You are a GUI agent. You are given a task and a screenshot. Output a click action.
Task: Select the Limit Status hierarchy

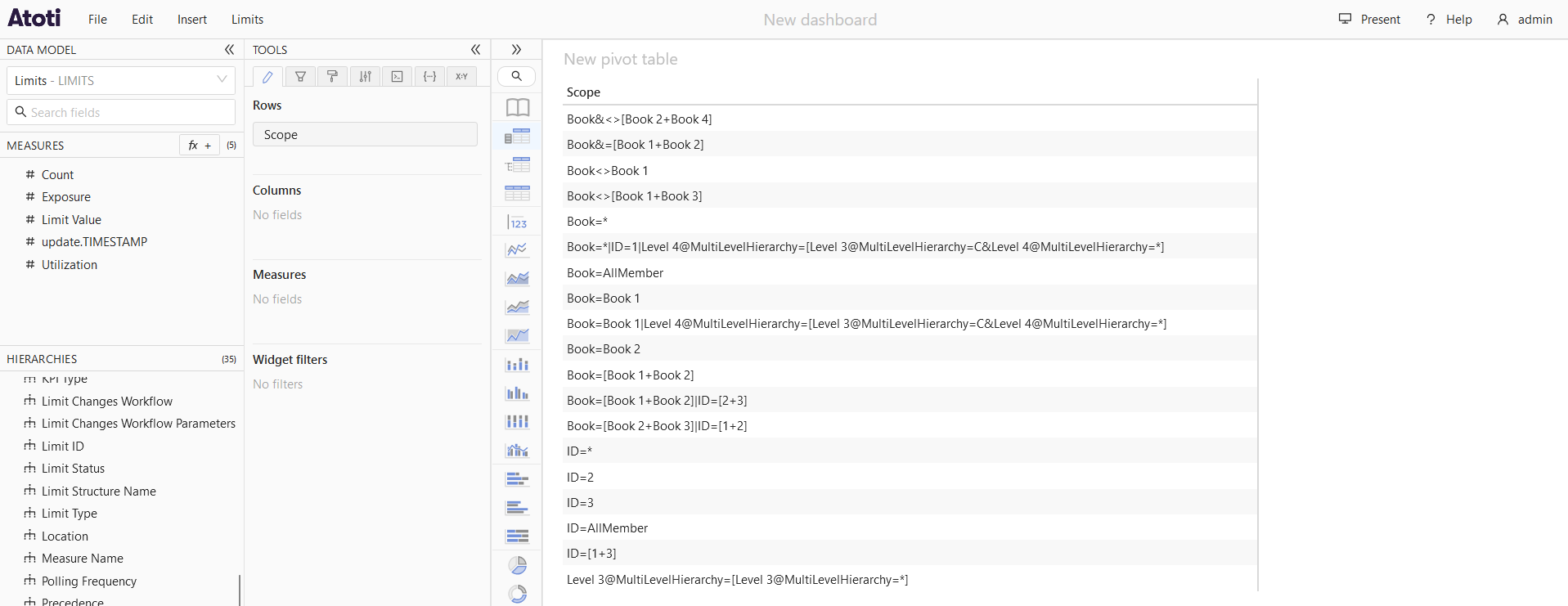(73, 469)
